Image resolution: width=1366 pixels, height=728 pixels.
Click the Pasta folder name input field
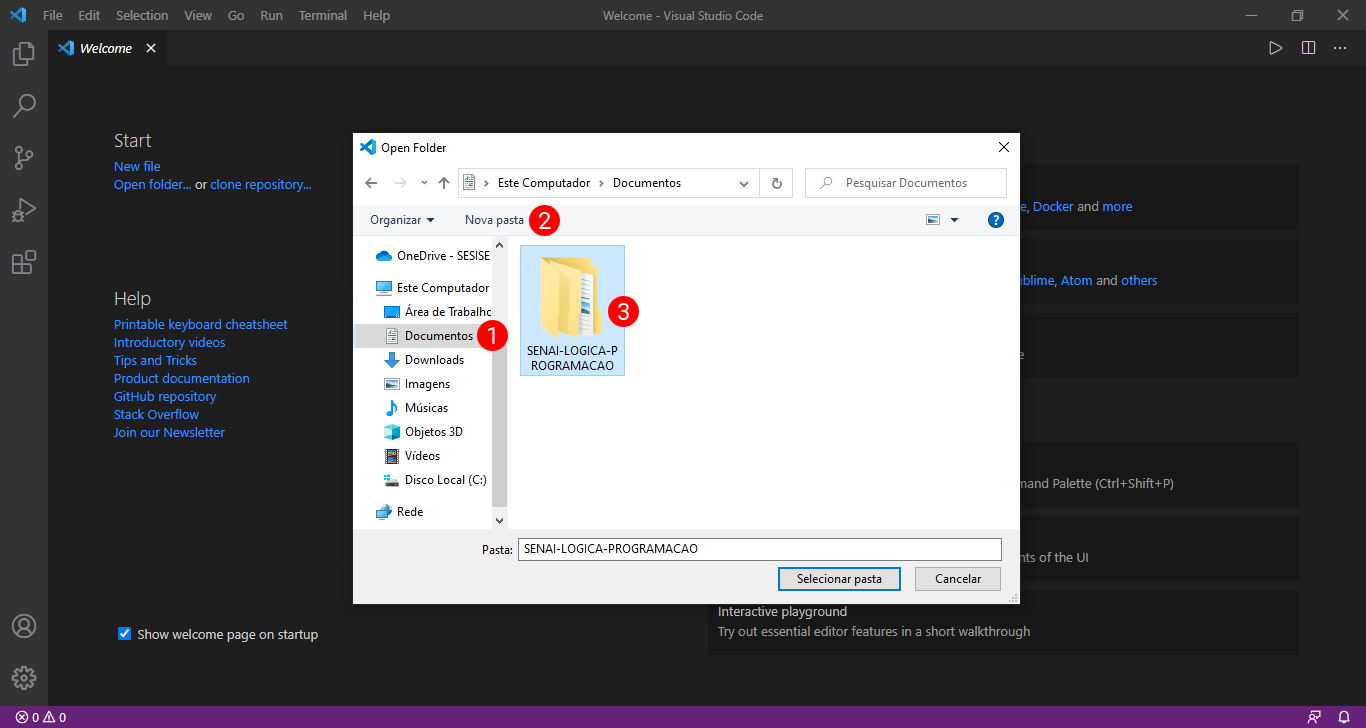(758, 549)
